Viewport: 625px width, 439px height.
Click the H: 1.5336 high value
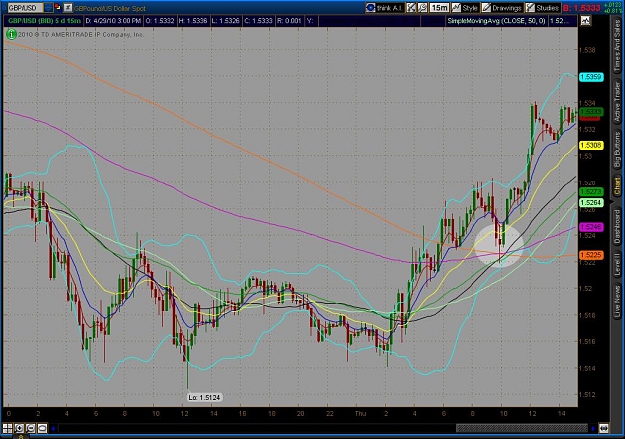(193, 21)
